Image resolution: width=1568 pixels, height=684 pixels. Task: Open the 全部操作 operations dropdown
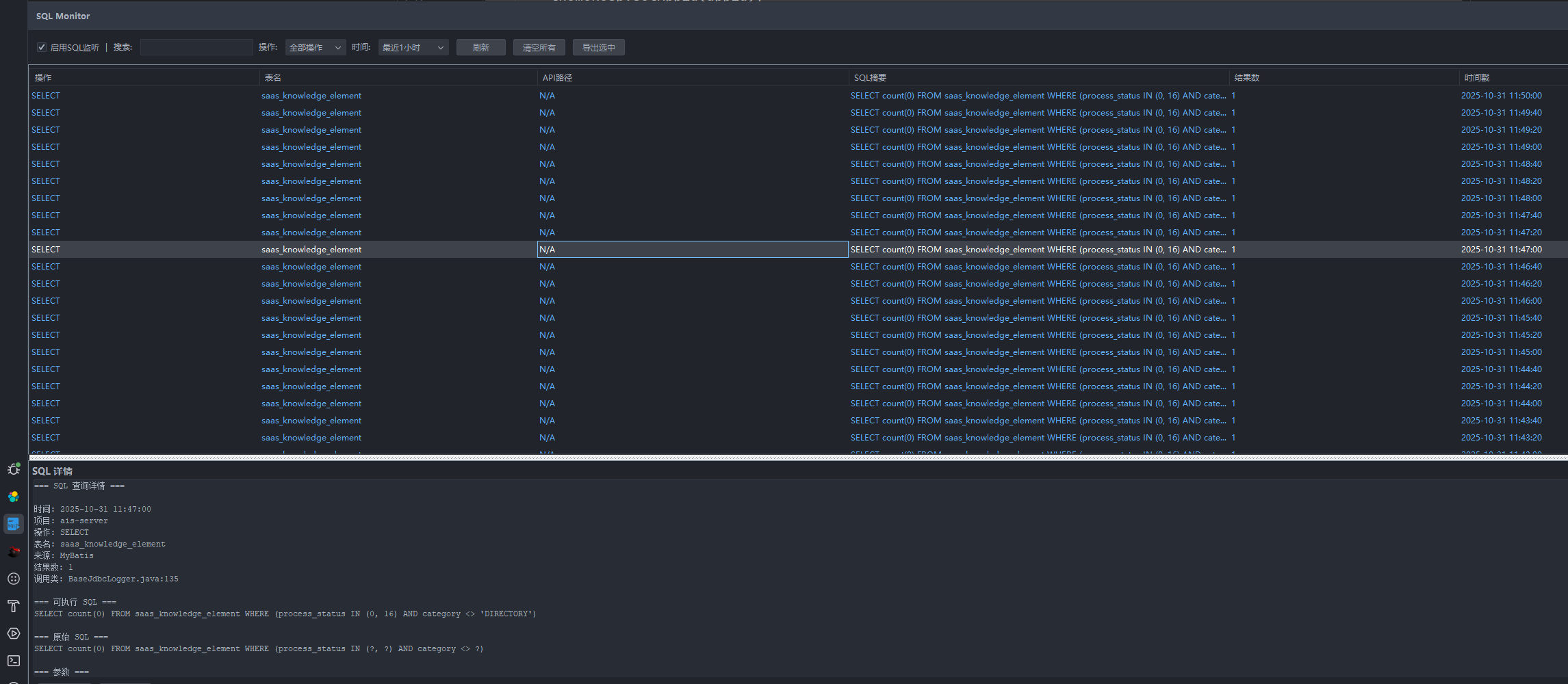coord(314,47)
